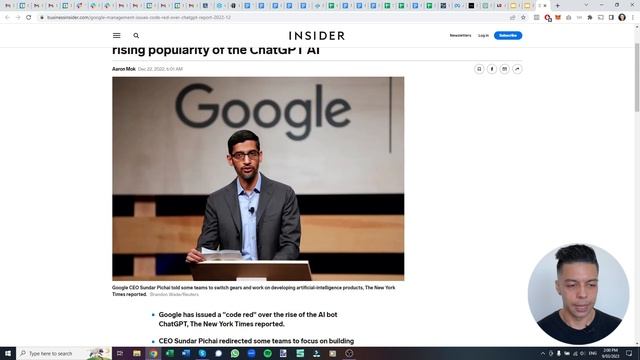Open Windows Task View
Viewport: 640px width, 360px height.
120,353
